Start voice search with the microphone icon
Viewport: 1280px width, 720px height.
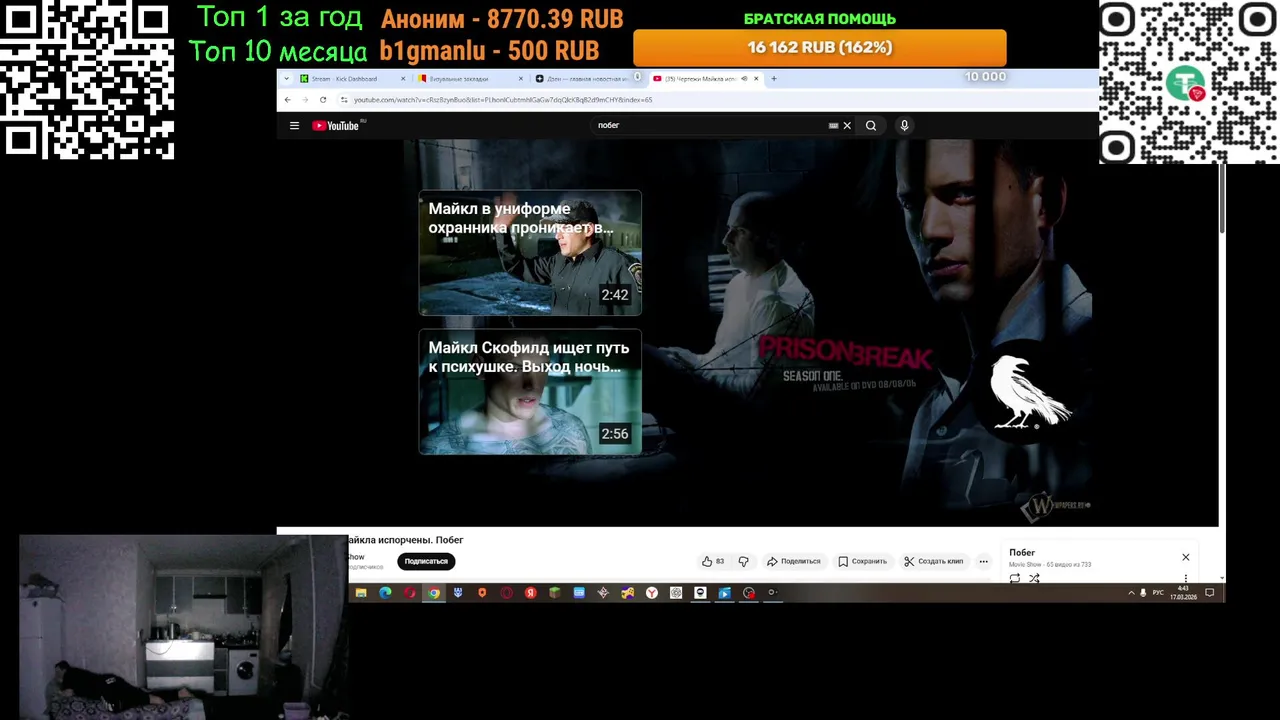click(x=904, y=126)
